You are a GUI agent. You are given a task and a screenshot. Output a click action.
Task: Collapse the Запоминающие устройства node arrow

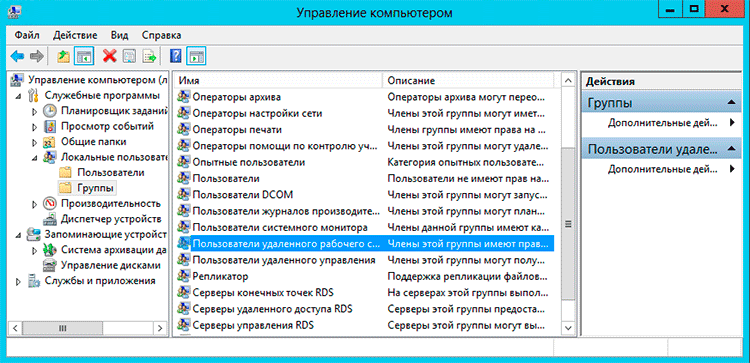[x=19, y=235]
